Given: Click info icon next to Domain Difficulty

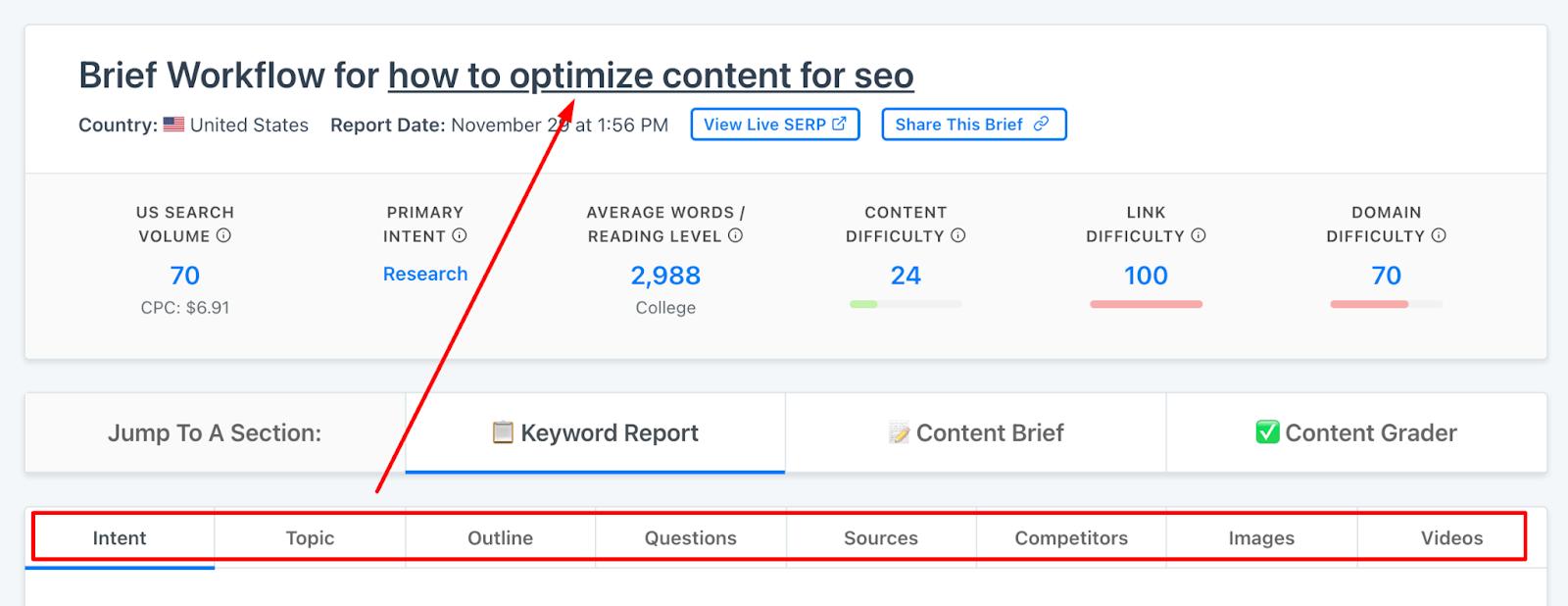Looking at the screenshot, I should click(1439, 235).
